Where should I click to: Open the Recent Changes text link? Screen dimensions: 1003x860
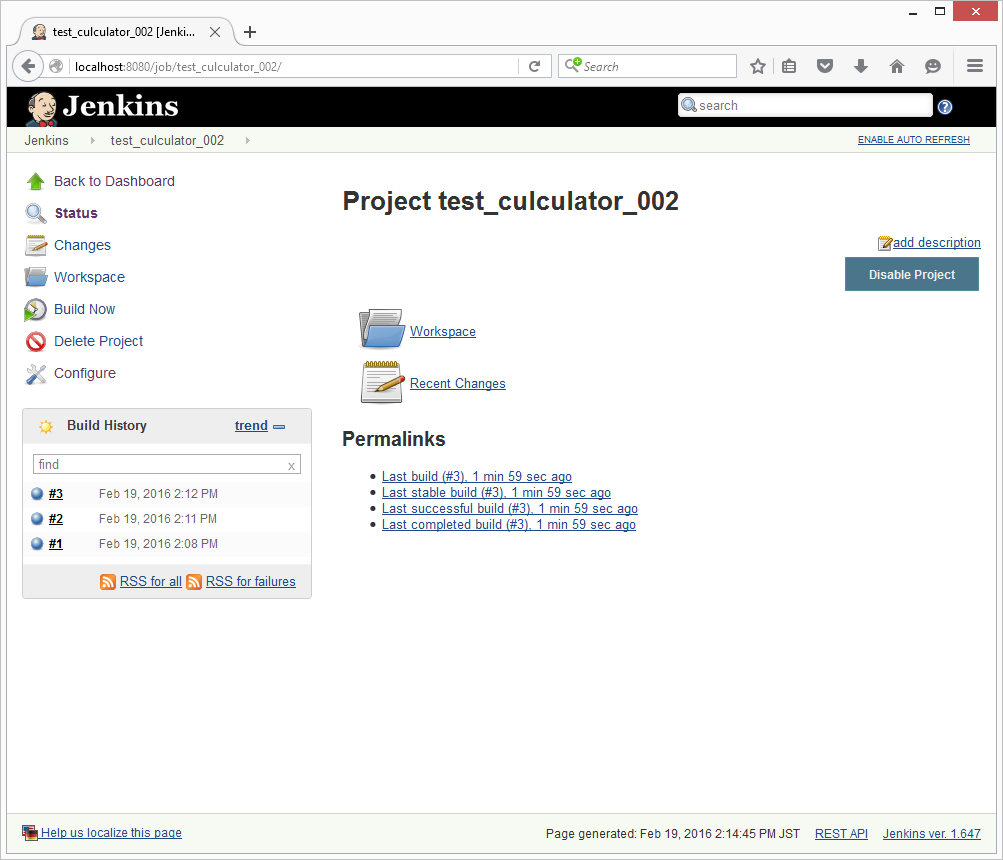click(x=457, y=384)
